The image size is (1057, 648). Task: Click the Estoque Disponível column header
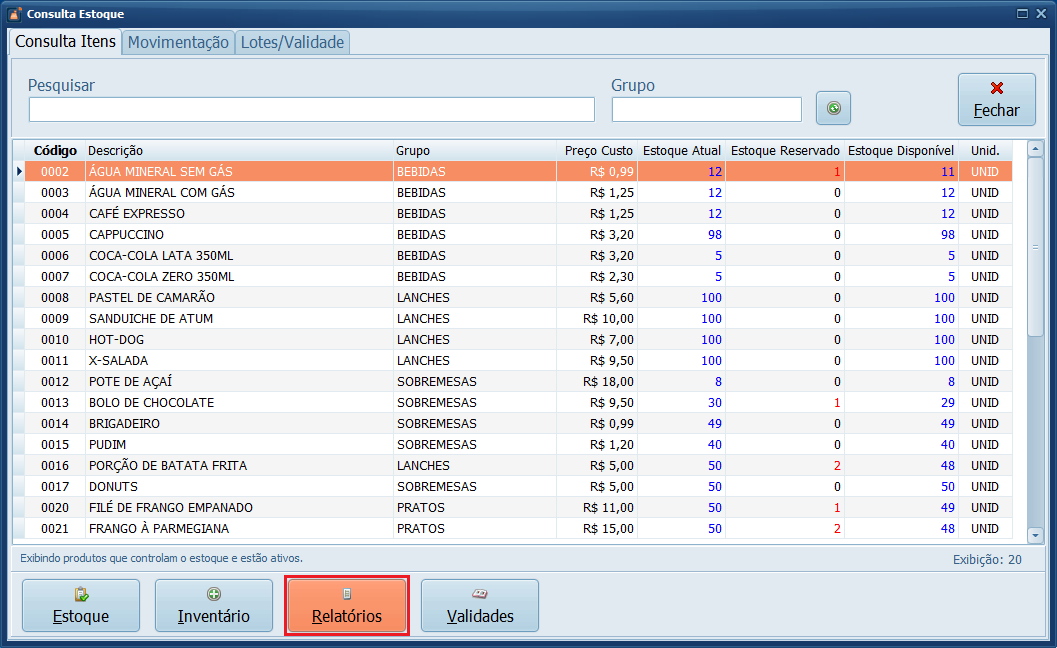pyautogui.click(x=900, y=150)
